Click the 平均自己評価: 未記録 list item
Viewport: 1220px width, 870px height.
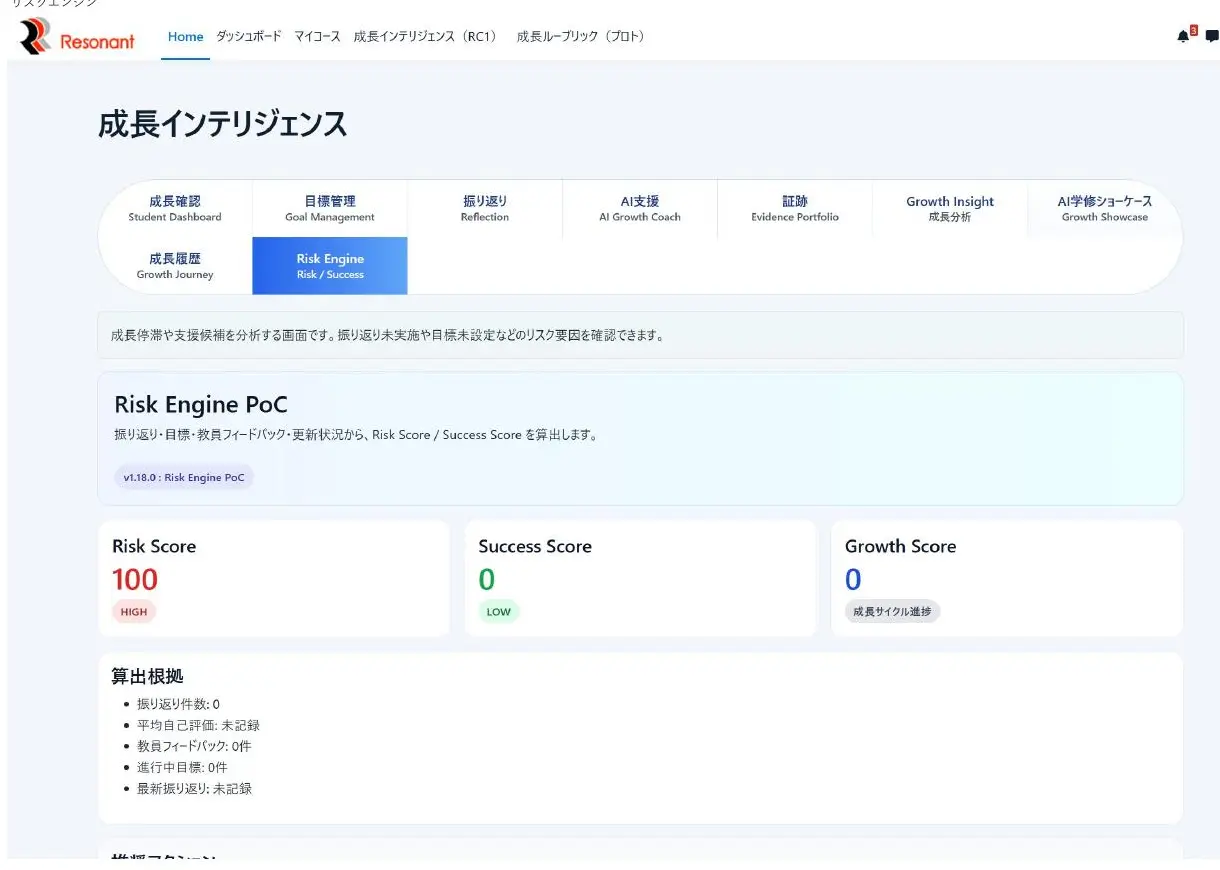(198, 725)
